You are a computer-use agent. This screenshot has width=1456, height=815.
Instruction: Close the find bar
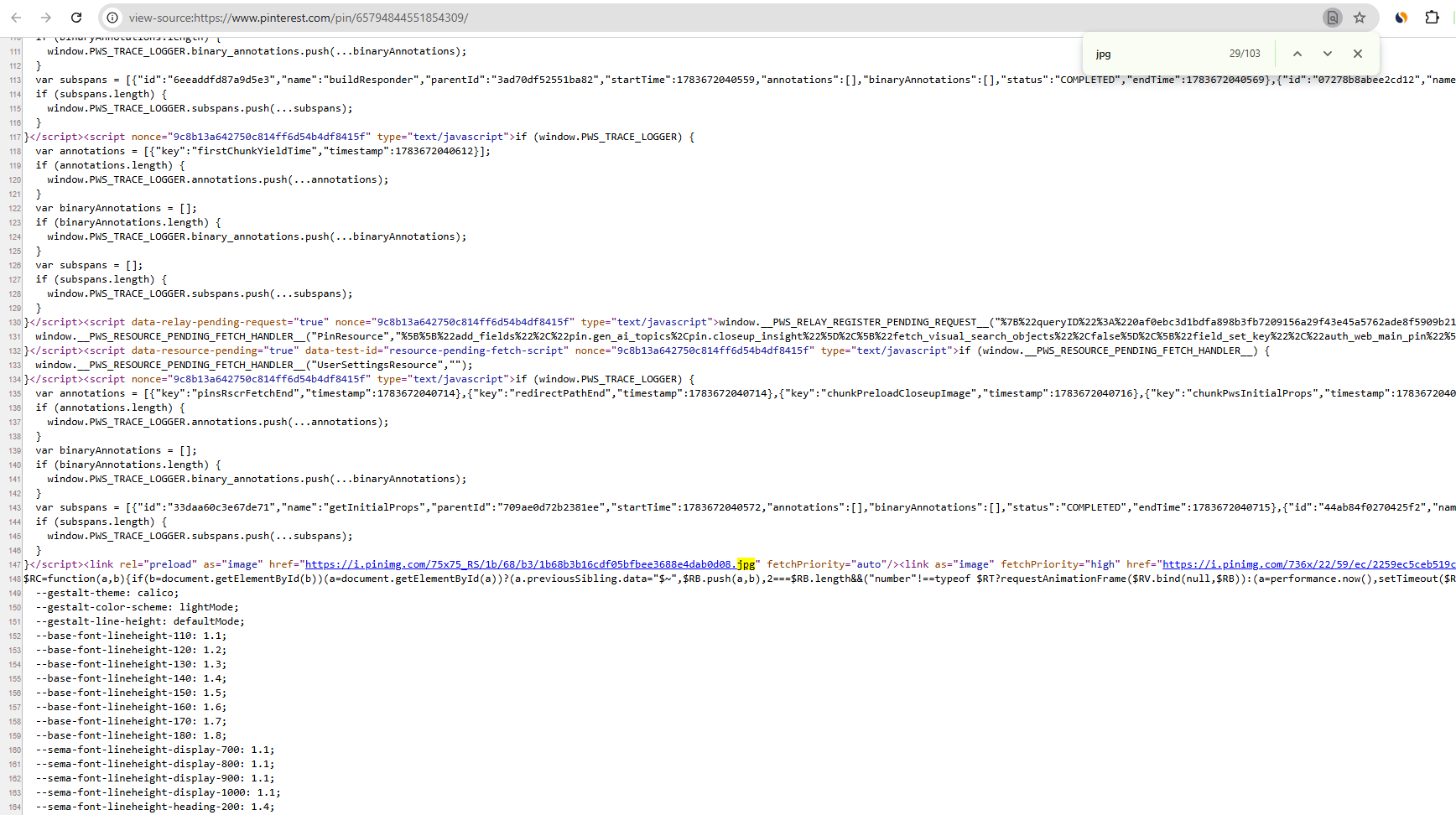pyautogui.click(x=1358, y=54)
